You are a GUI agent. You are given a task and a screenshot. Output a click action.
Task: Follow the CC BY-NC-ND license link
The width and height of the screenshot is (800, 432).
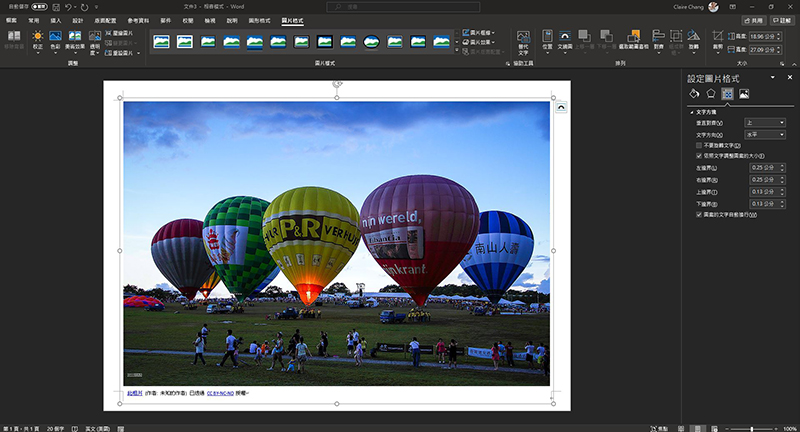coord(219,394)
